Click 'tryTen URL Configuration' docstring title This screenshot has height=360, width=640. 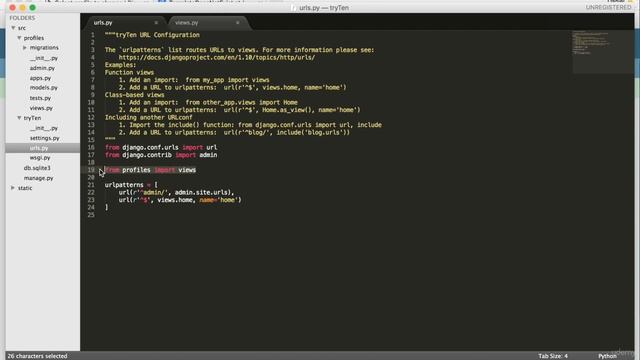click(158, 35)
